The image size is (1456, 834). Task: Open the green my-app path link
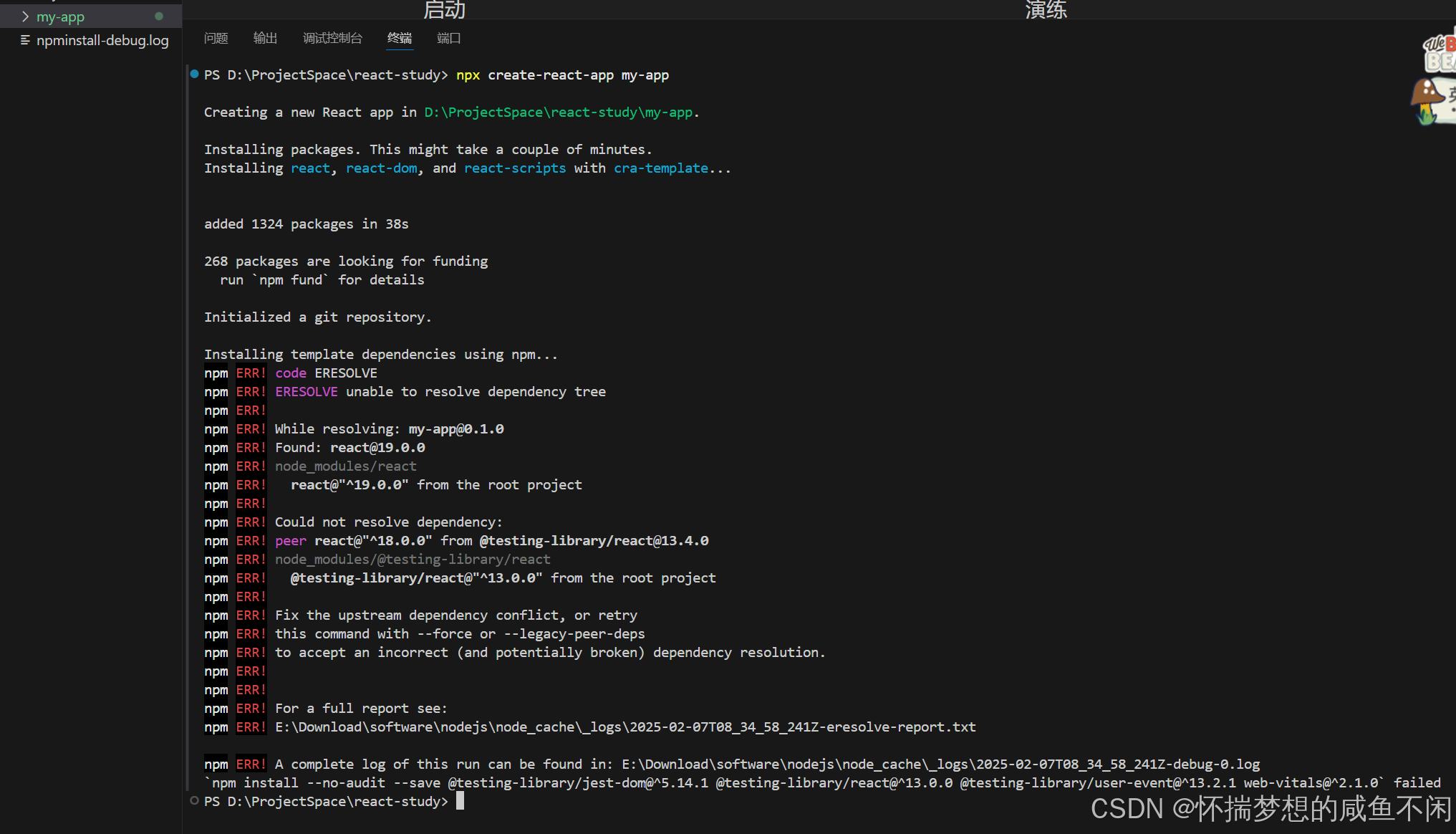(x=559, y=112)
